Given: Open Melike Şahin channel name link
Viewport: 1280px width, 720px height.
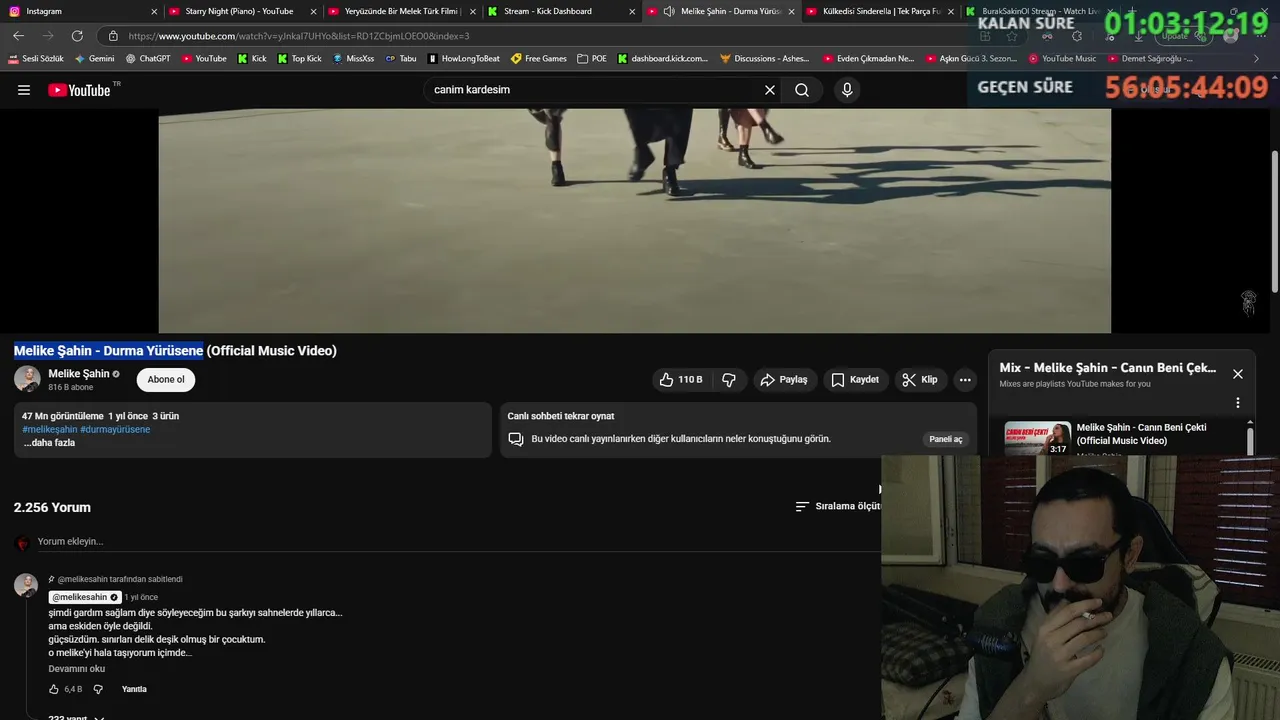Looking at the screenshot, I should (x=79, y=374).
